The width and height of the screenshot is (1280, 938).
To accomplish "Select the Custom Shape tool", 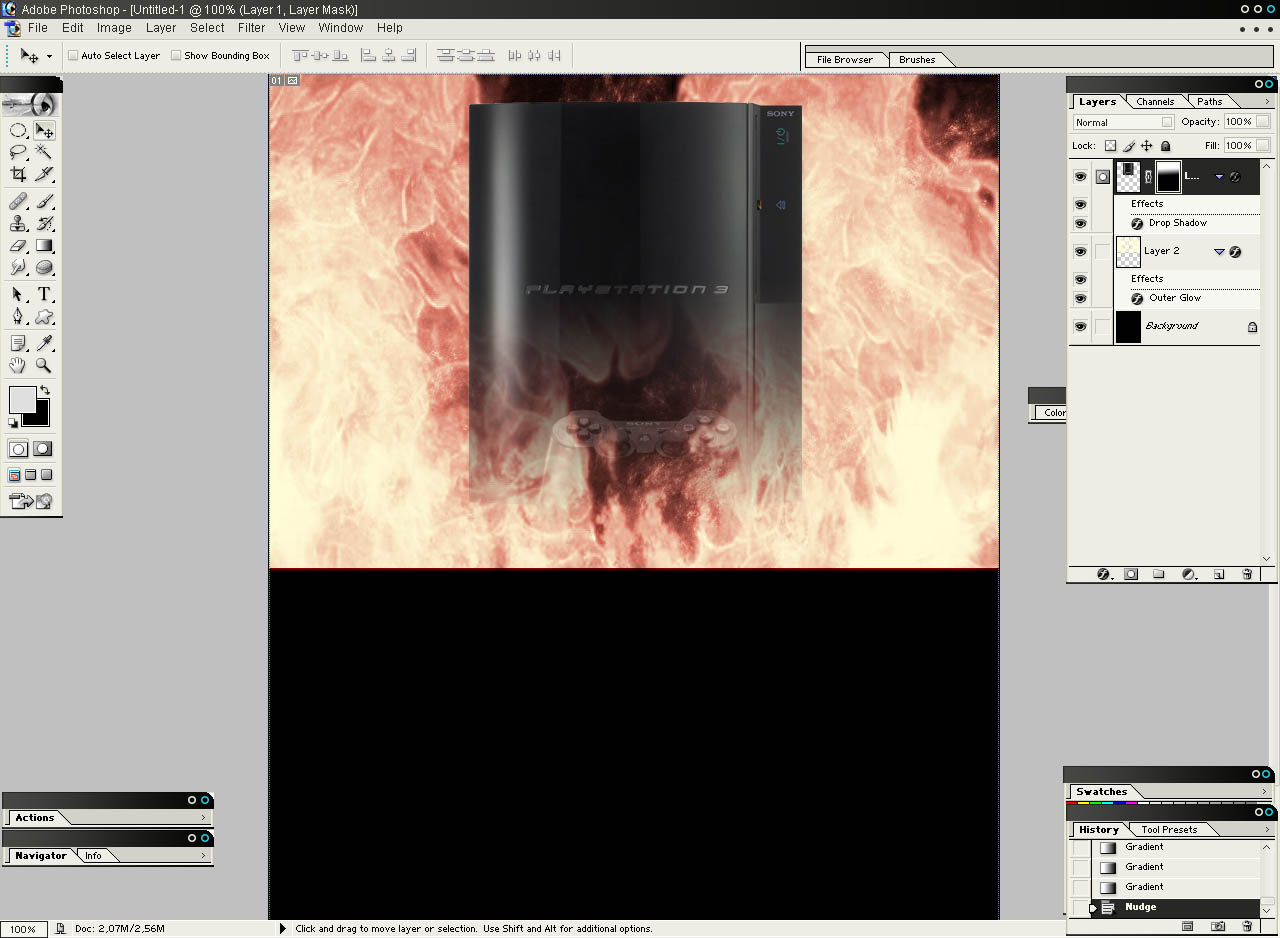I will 44,316.
